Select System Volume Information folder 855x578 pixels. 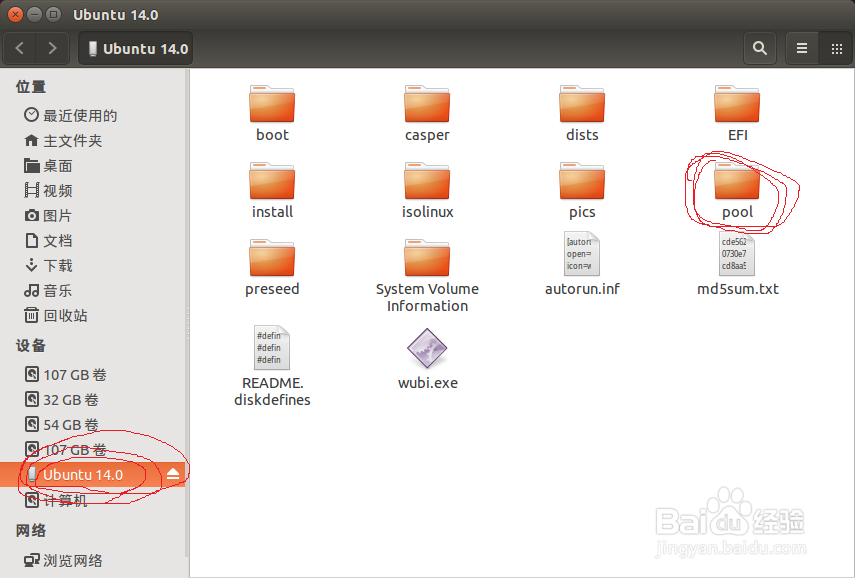pos(427,276)
